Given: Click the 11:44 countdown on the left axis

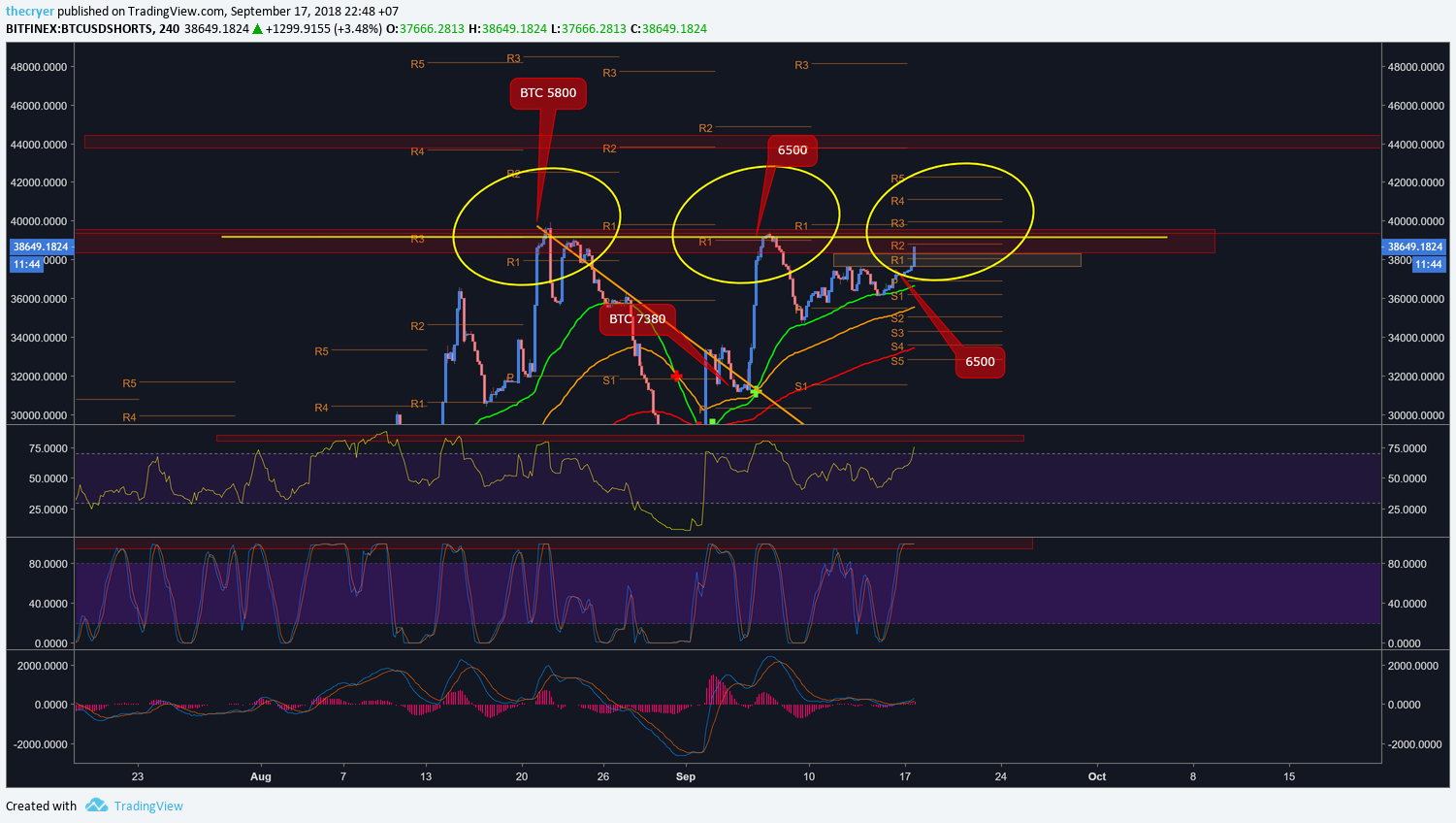Looking at the screenshot, I should coord(26,264).
